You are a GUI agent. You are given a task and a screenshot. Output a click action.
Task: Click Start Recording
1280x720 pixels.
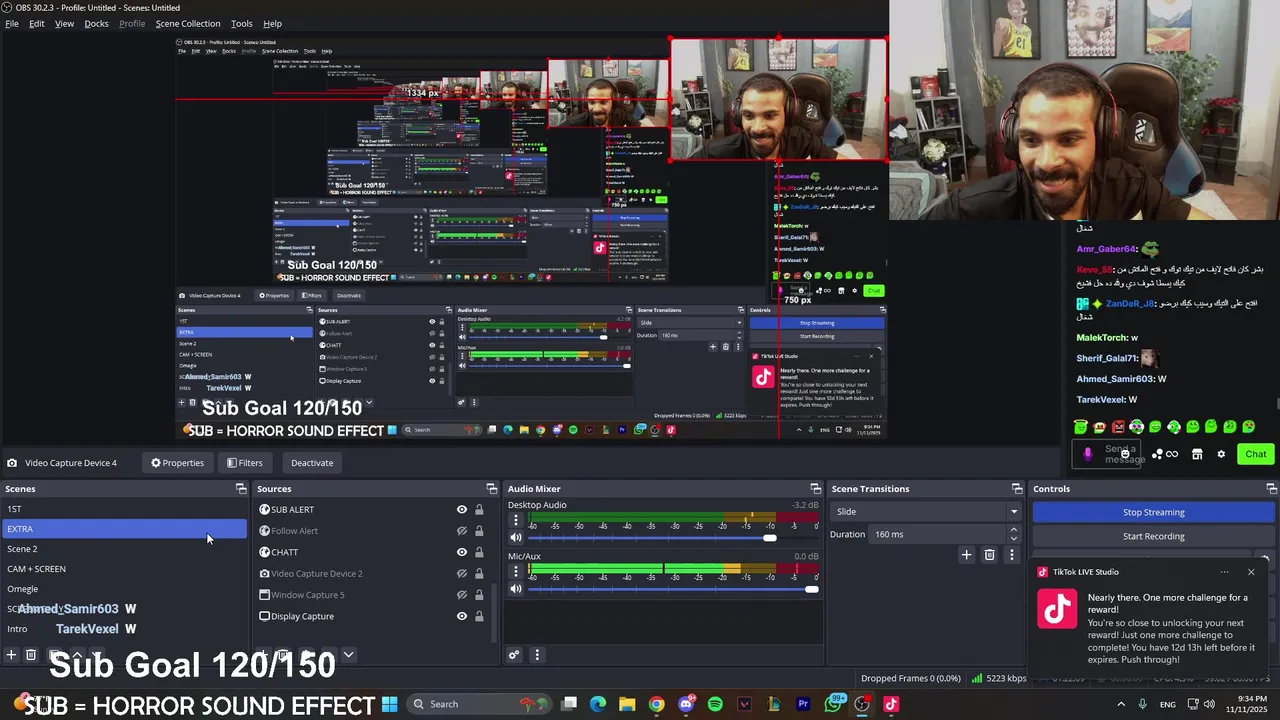[1153, 536]
